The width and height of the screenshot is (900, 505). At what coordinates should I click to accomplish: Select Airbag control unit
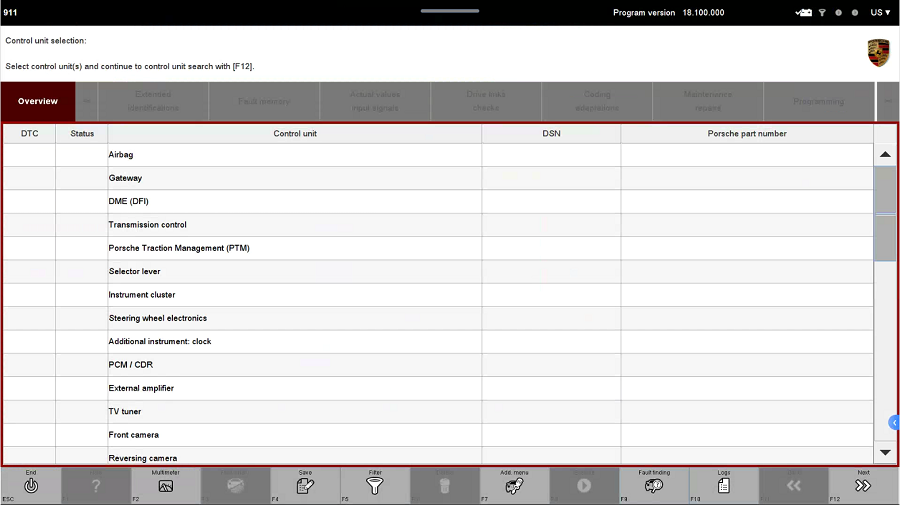pyautogui.click(x=439, y=155)
